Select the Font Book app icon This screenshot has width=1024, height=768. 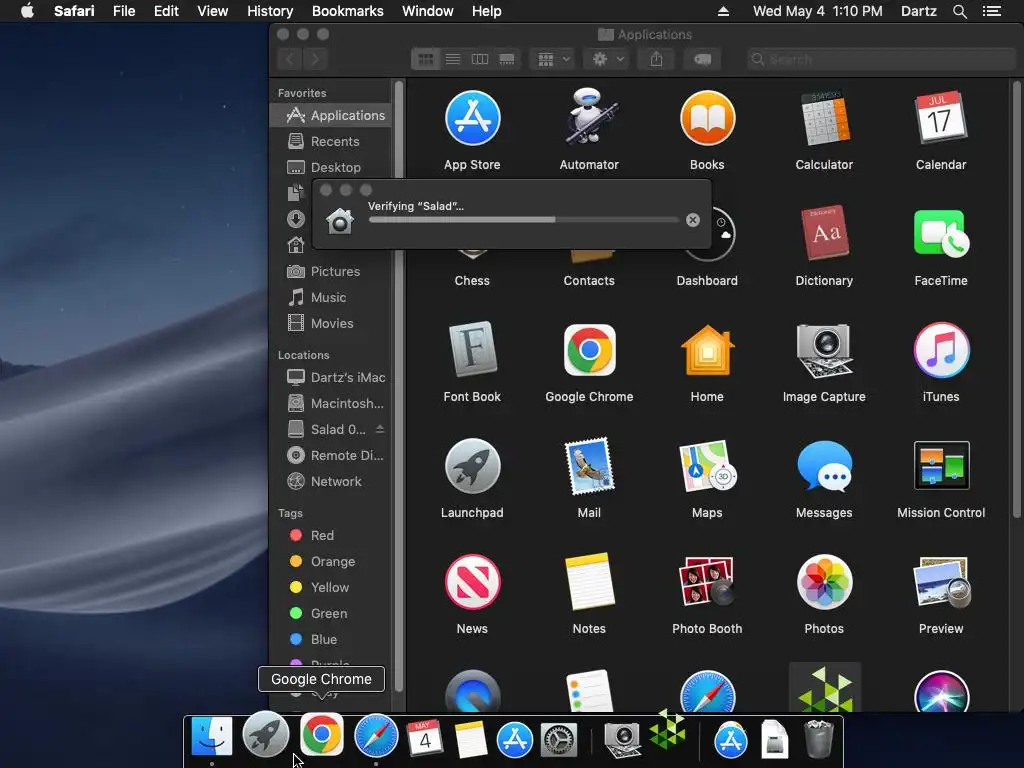pyautogui.click(x=472, y=349)
